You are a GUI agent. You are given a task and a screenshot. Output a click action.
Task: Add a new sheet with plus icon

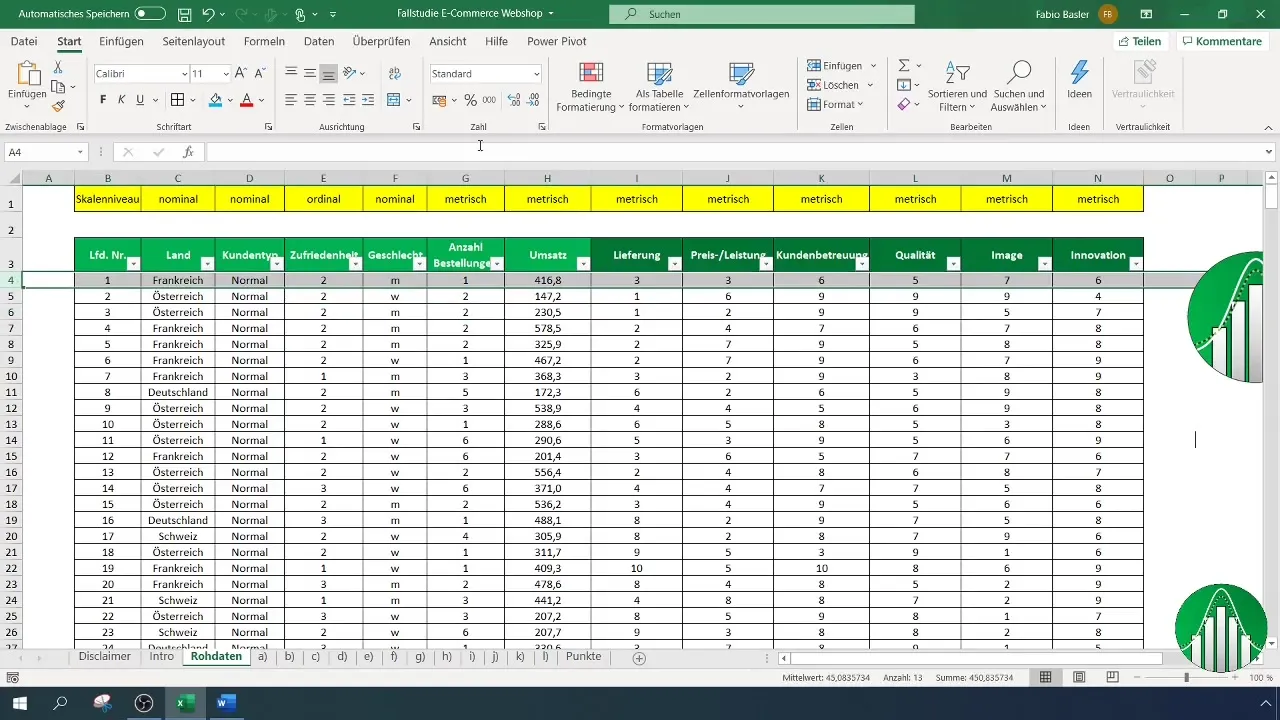639,658
